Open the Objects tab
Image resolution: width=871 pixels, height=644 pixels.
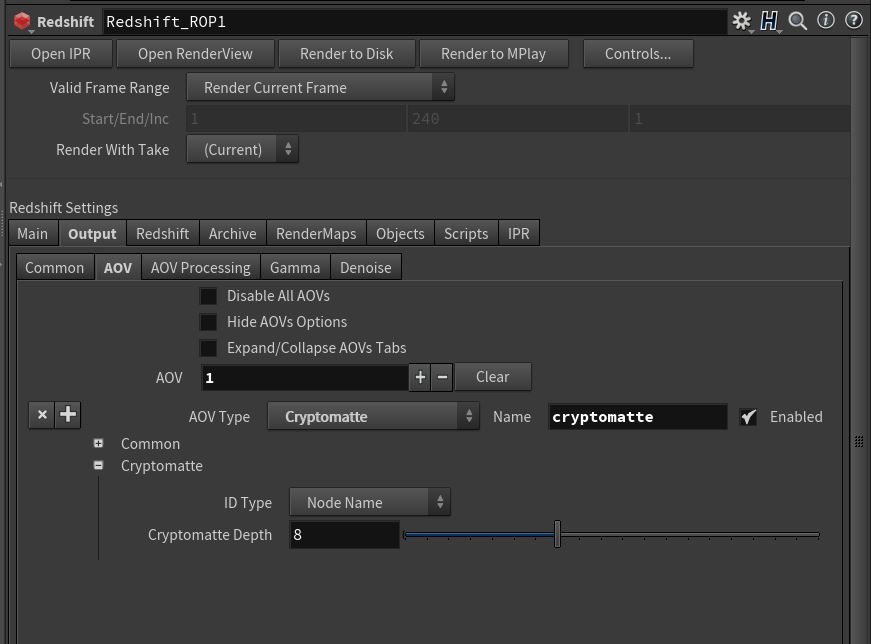pyautogui.click(x=400, y=233)
